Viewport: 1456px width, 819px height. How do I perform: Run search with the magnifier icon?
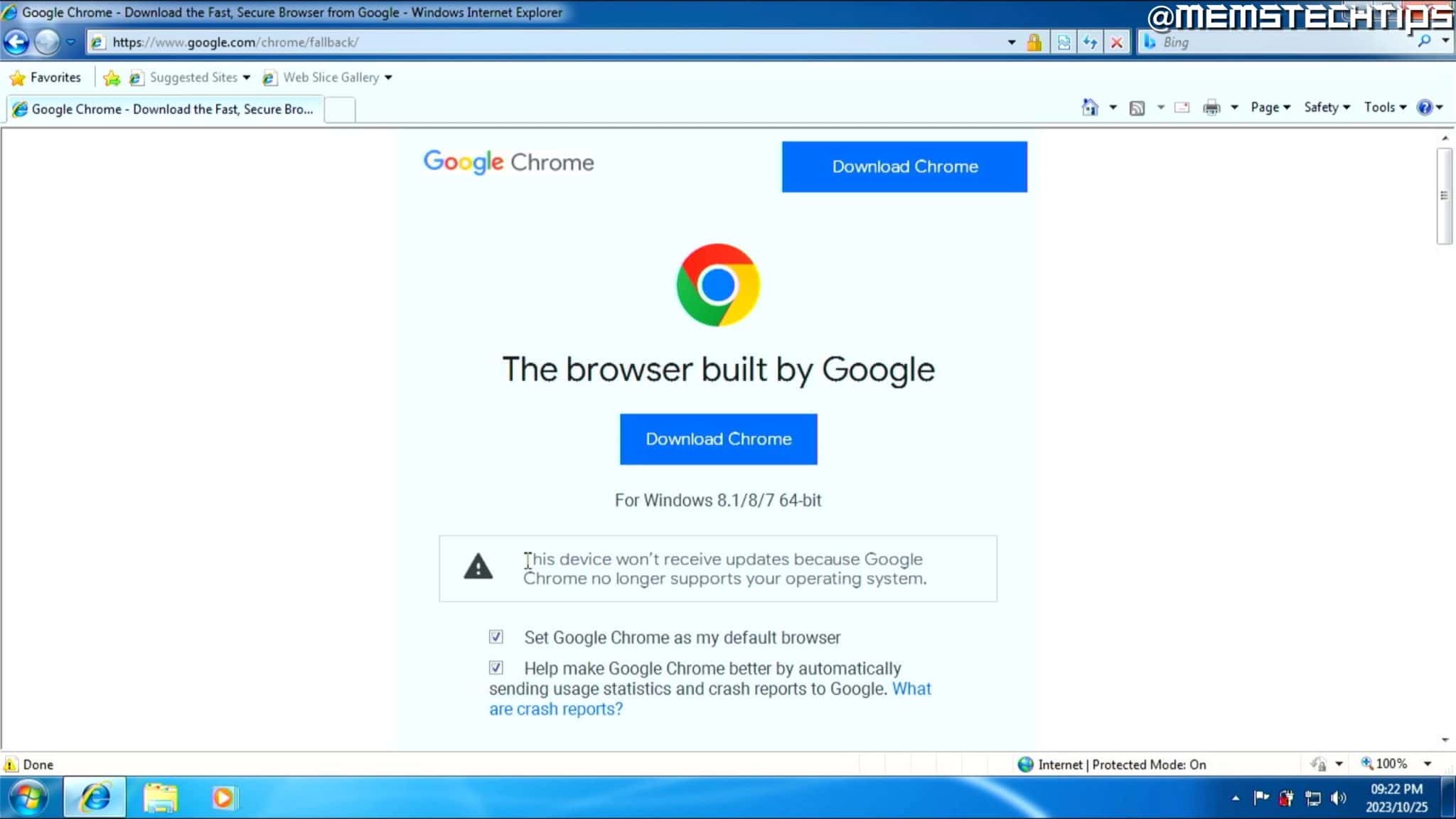pyautogui.click(x=1424, y=41)
